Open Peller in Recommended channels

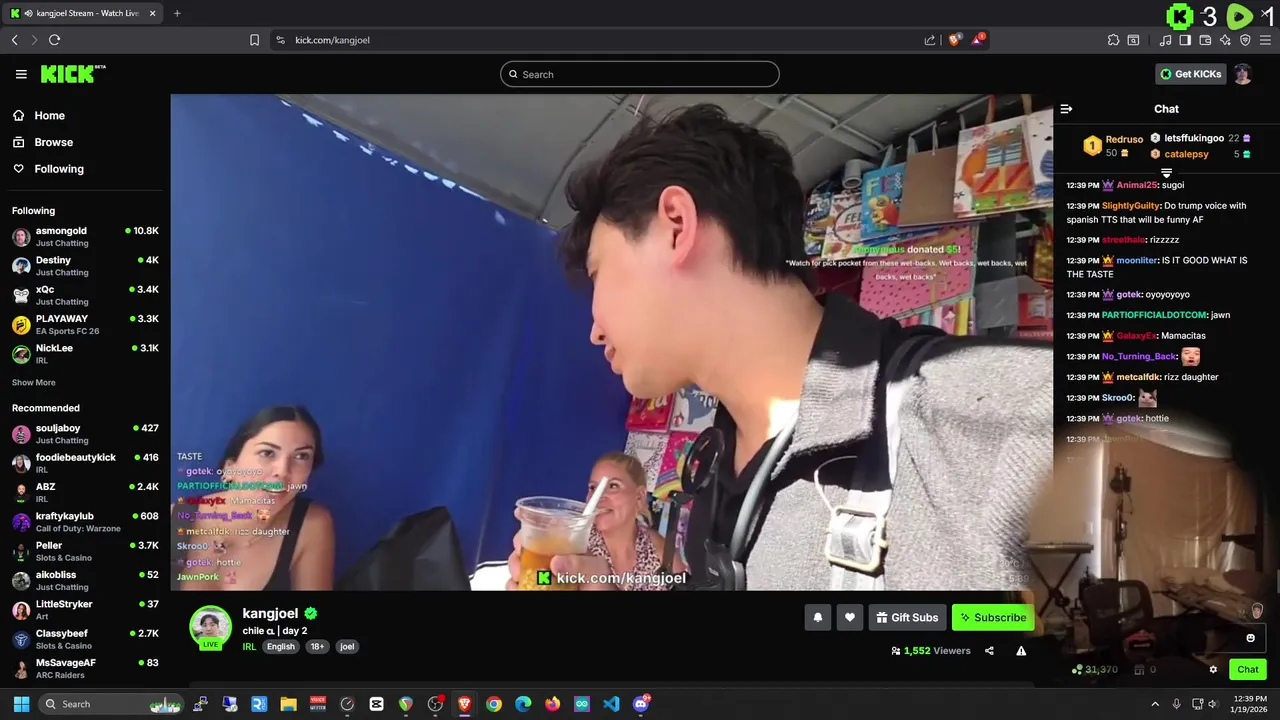85,551
